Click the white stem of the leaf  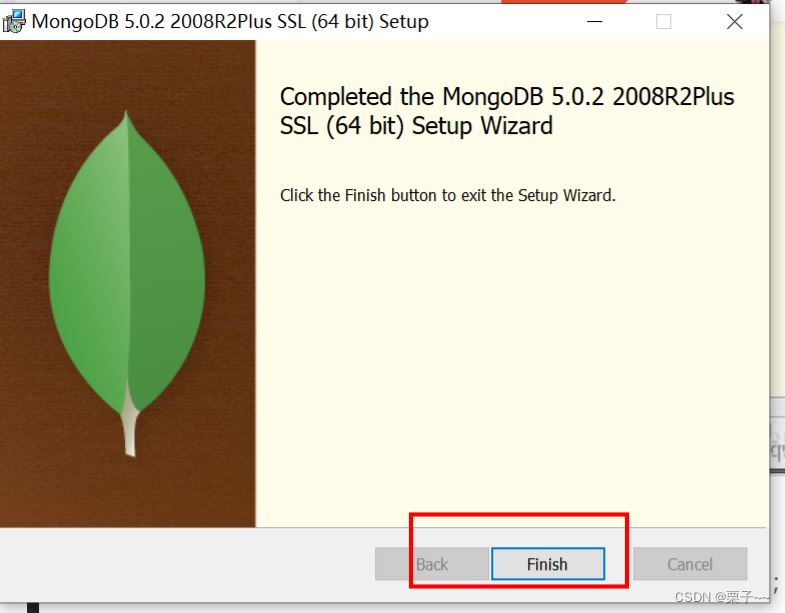tap(129, 428)
